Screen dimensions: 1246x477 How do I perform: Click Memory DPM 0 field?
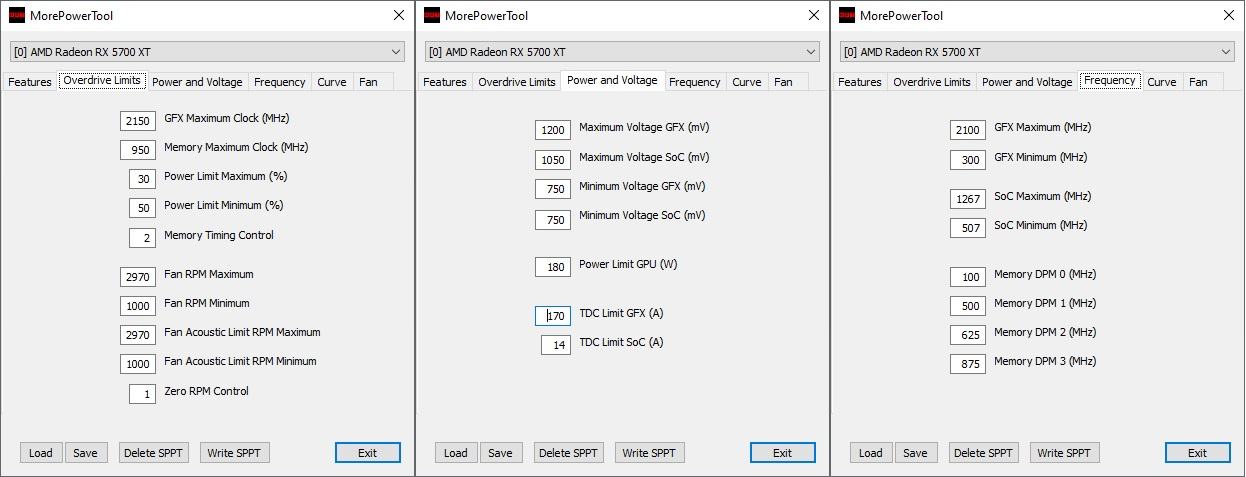coord(968,277)
